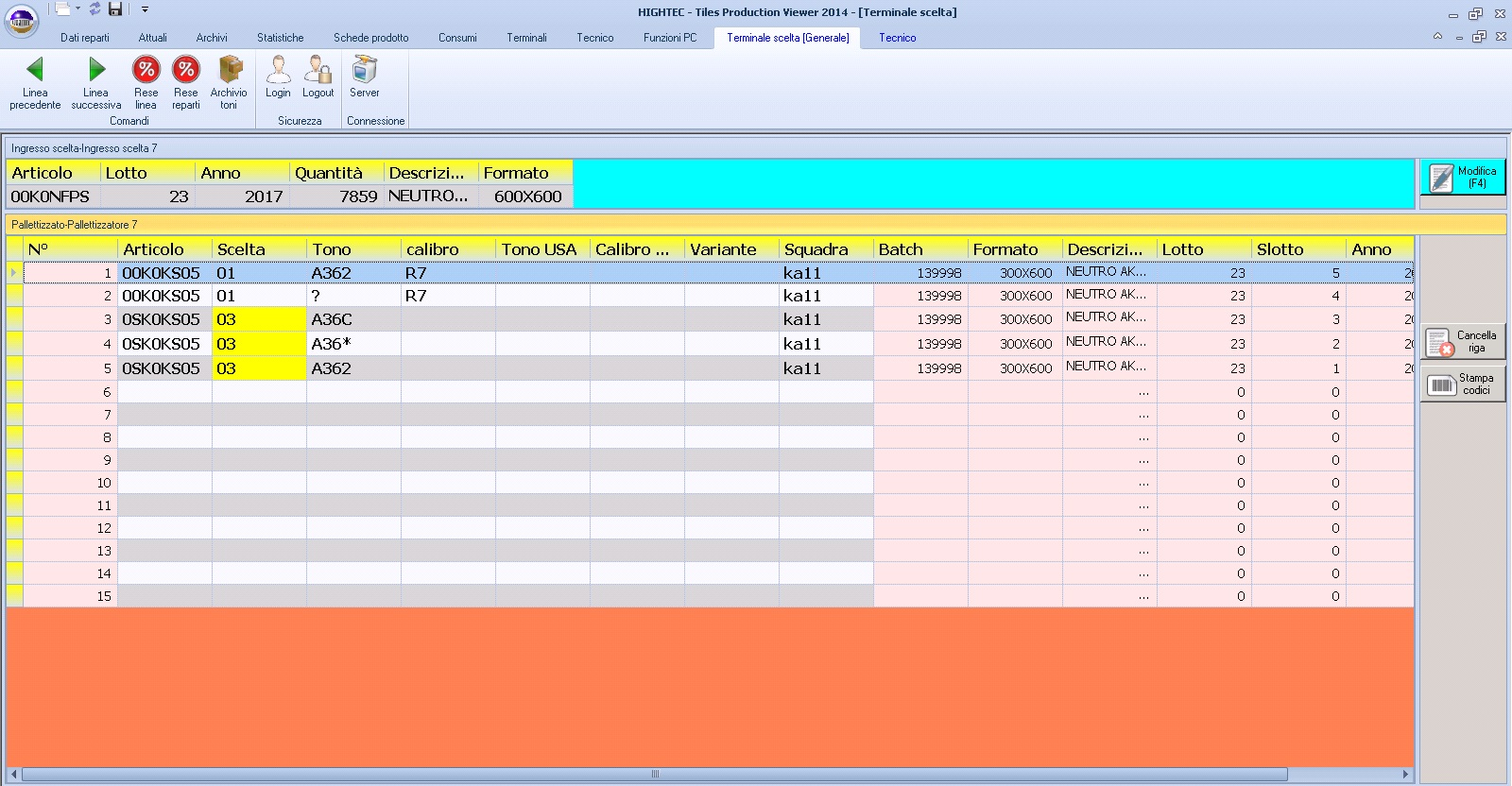Click the horizontal scrollbar left arrow
This screenshot has width=1512, height=786.
point(13,775)
